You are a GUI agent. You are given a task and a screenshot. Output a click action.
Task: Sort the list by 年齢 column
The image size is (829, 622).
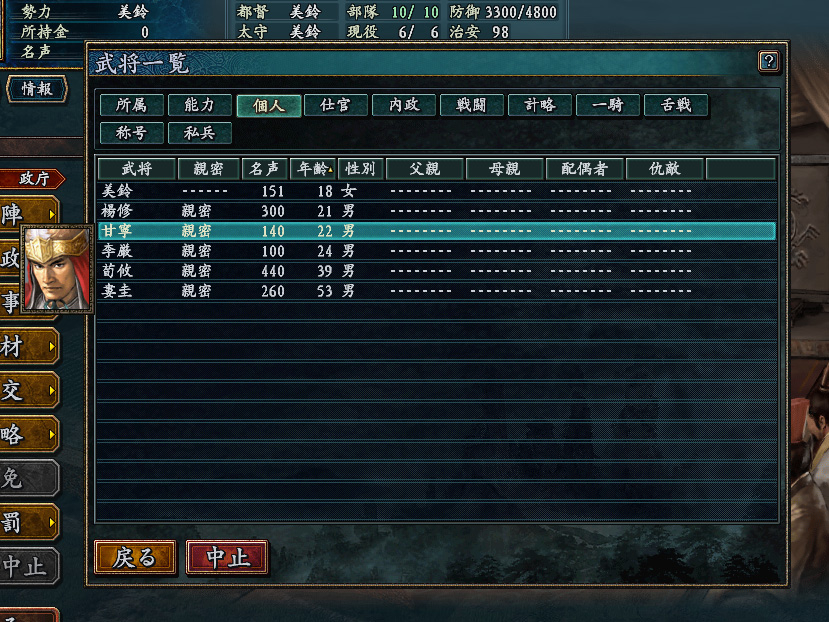[x=313, y=169]
